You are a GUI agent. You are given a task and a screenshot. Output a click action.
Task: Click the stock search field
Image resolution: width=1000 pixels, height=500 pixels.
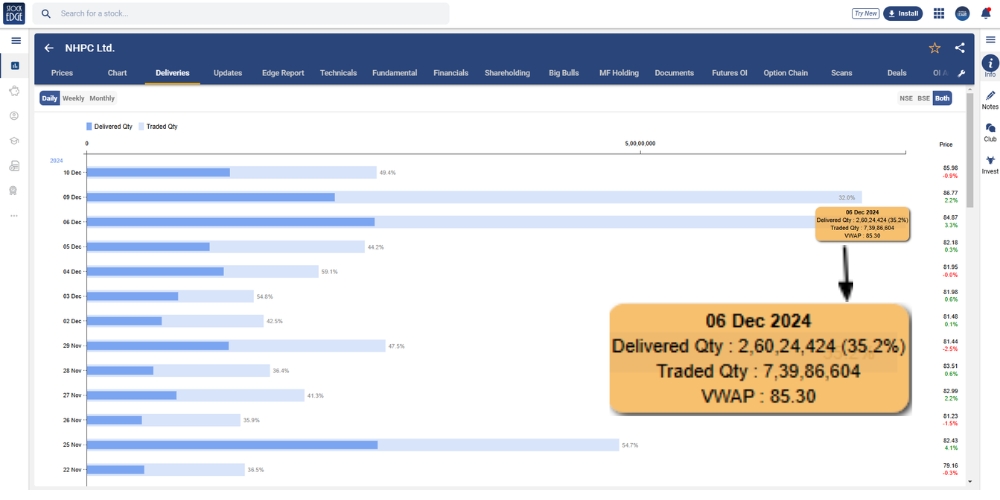(240, 13)
